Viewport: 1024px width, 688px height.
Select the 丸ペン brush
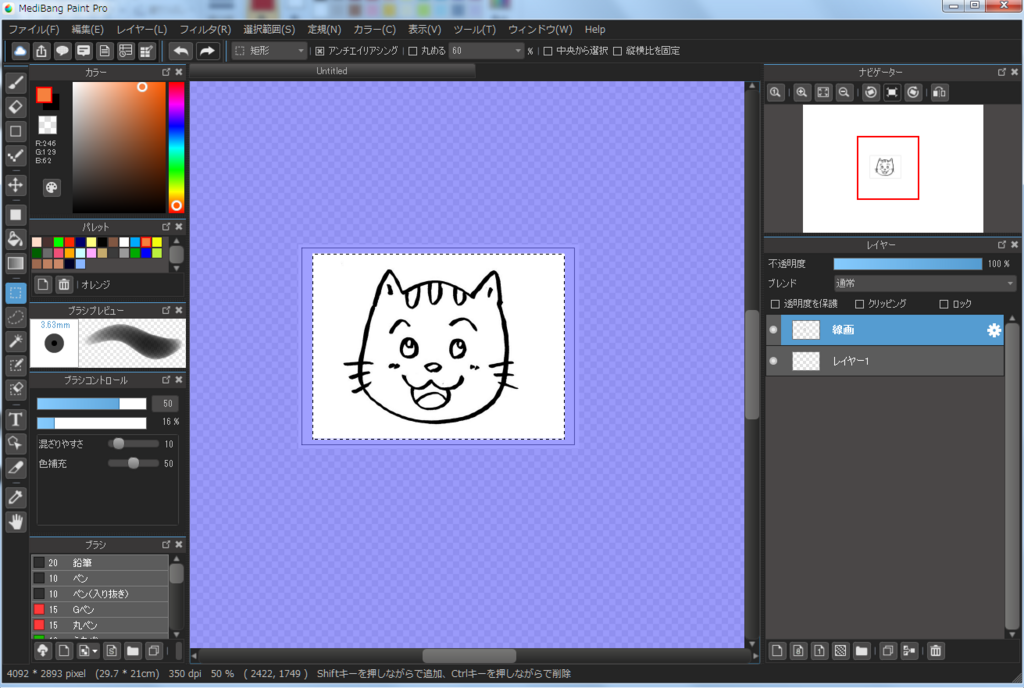click(100, 625)
